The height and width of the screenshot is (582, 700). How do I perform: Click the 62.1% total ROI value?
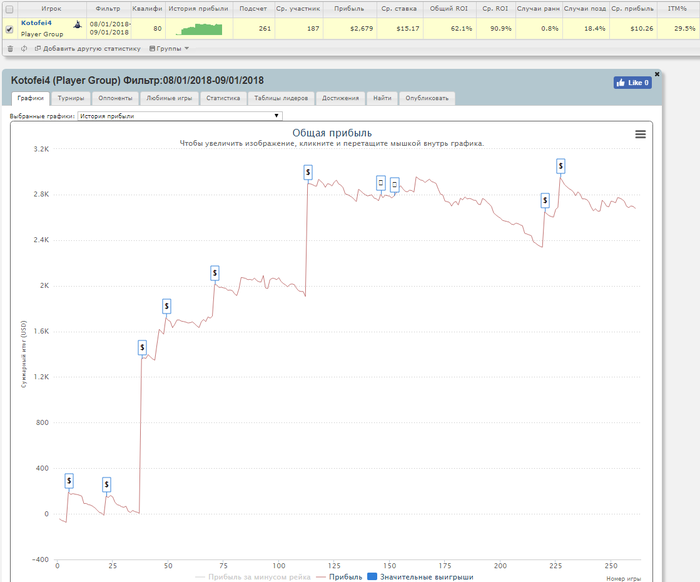(x=461, y=29)
